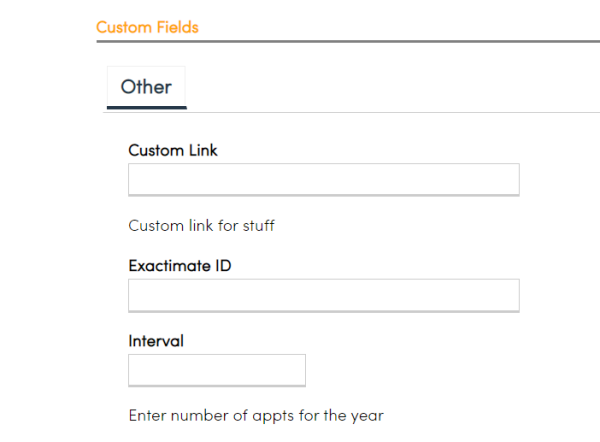Image resolution: width=600 pixels, height=442 pixels.
Task: Click the word 'stuff' in the hint
Action: 256,225
